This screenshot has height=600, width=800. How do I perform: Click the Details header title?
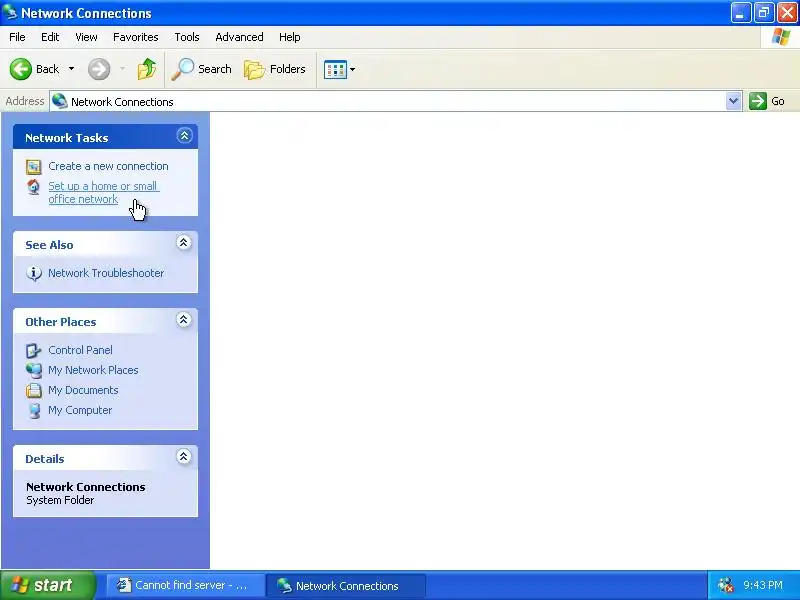click(45, 459)
